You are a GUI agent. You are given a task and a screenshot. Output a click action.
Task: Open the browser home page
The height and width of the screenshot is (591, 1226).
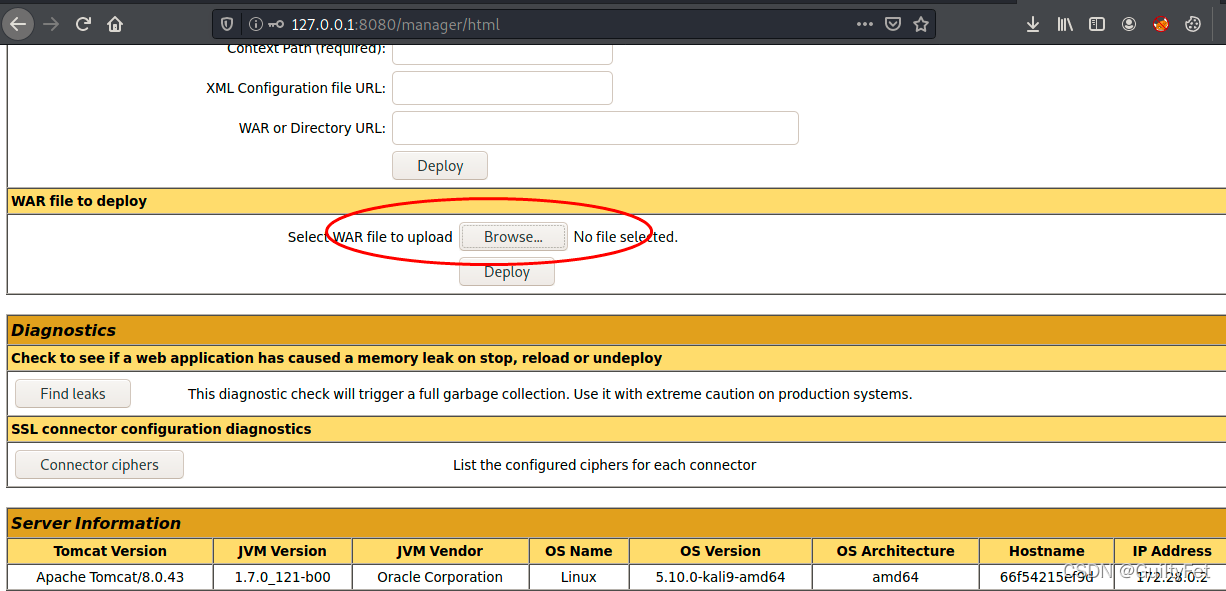coord(115,24)
